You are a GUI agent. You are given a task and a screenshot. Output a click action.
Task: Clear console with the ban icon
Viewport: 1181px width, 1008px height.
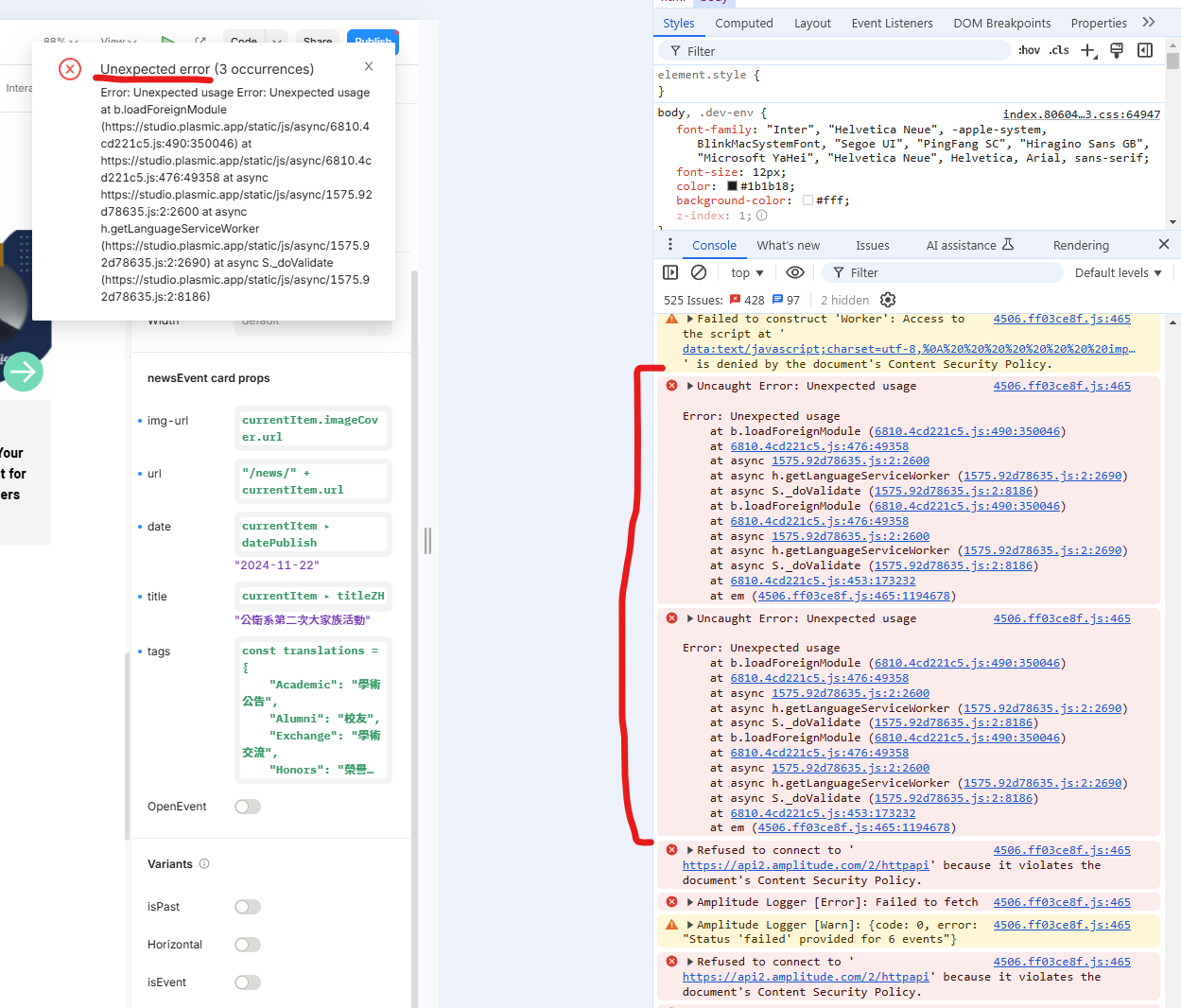pos(699,272)
